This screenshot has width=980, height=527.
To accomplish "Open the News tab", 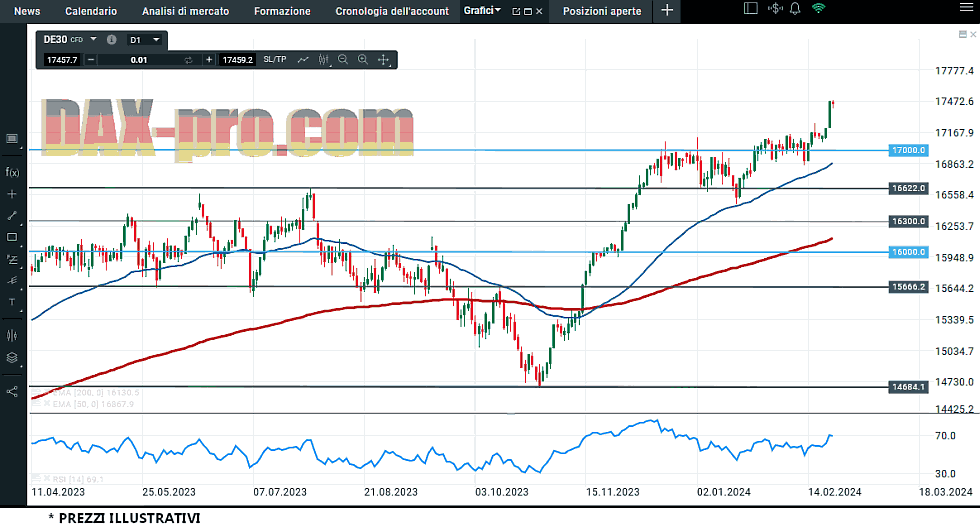I will (x=27, y=11).
